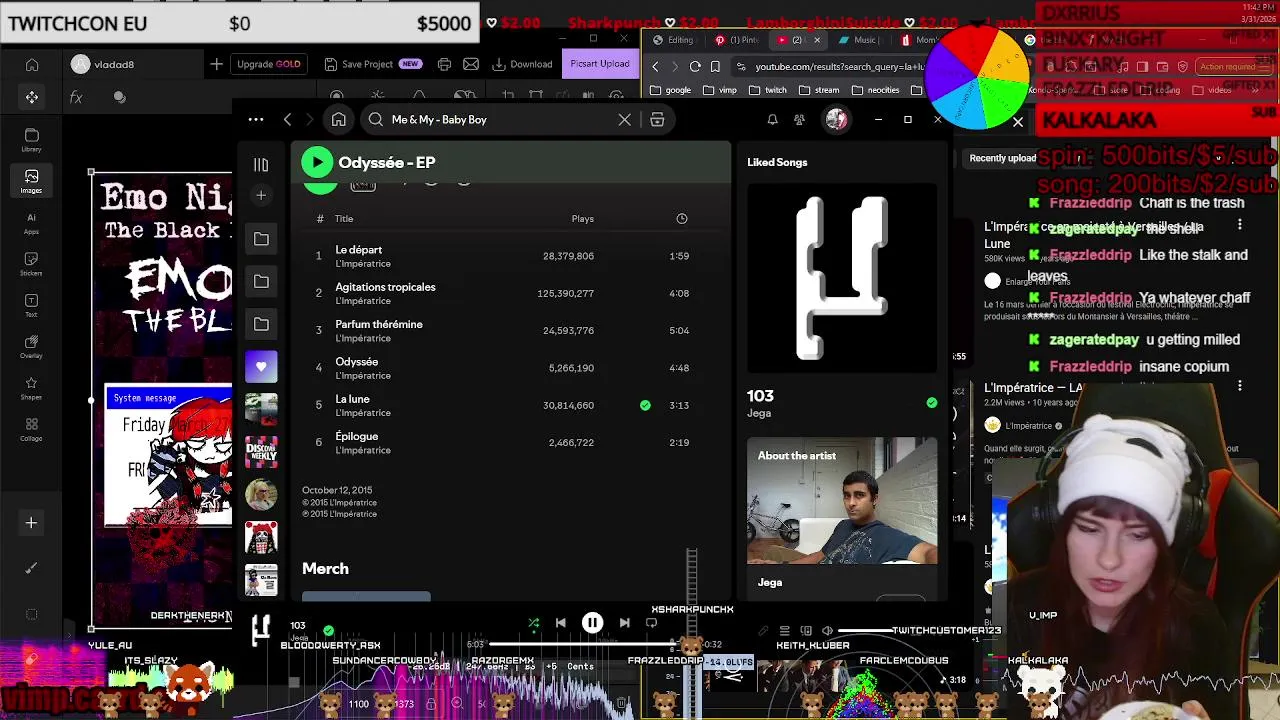The width and height of the screenshot is (1280, 720).
Task: Toggle liked checkmark for 103 in player bar
Action: click(x=328, y=631)
